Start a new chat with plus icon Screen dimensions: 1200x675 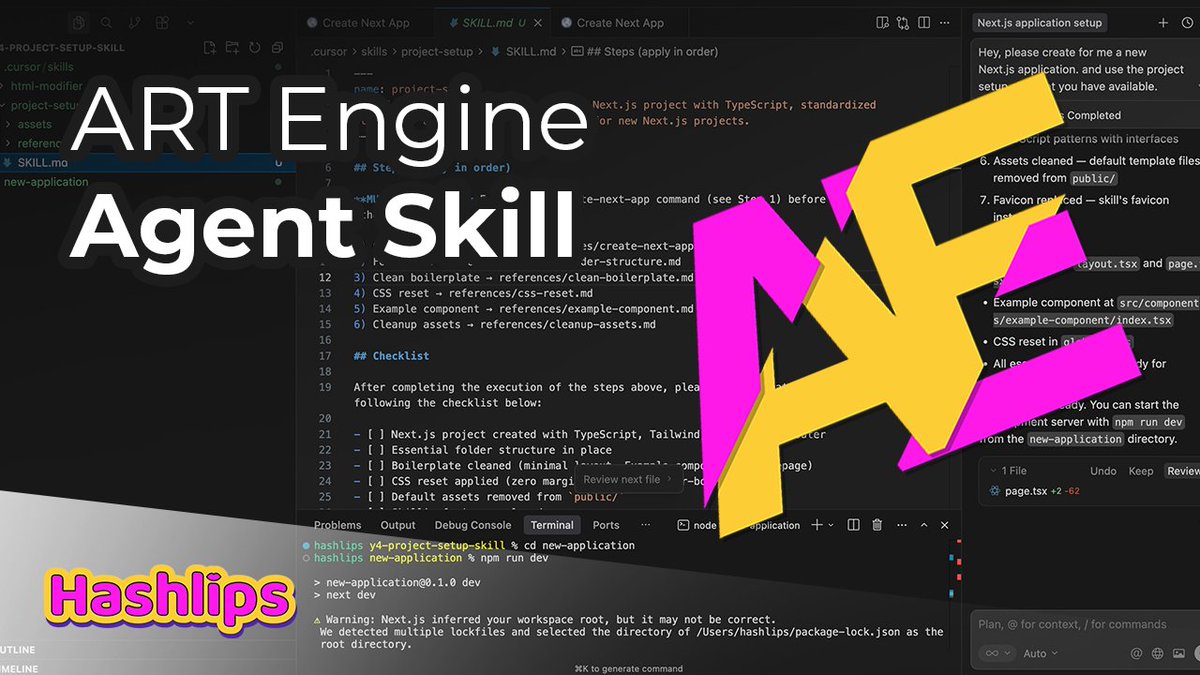coord(1163,22)
